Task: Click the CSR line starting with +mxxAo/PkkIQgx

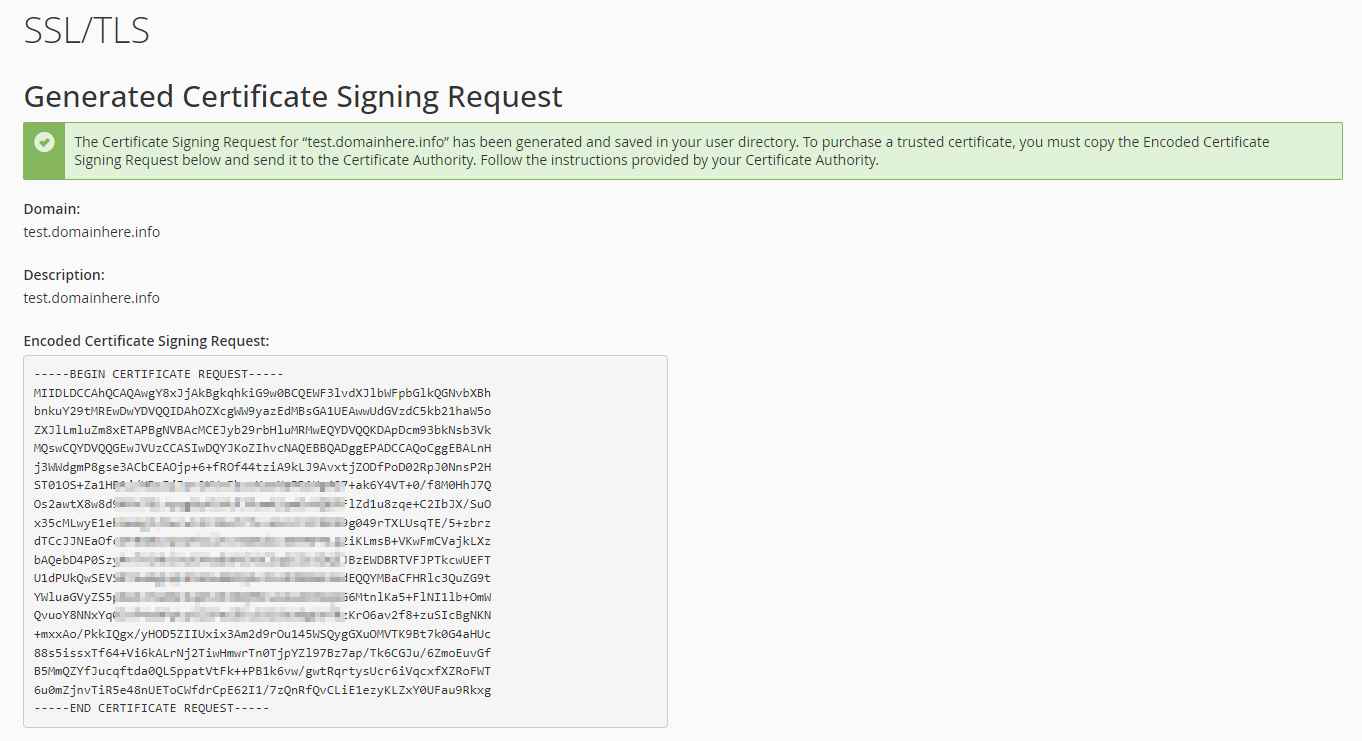Action: pyautogui.click(x=262, y=634)
